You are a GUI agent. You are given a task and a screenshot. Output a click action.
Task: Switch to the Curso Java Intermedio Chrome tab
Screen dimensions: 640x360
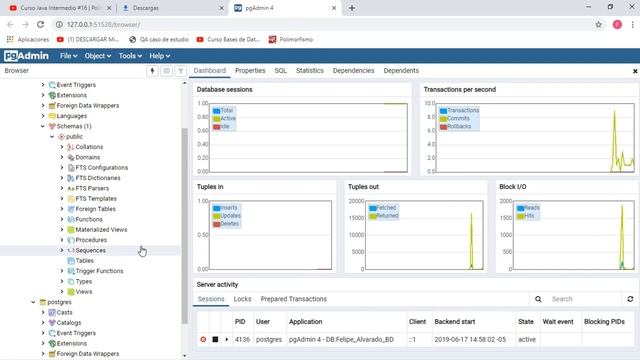(x=60, y=8)
